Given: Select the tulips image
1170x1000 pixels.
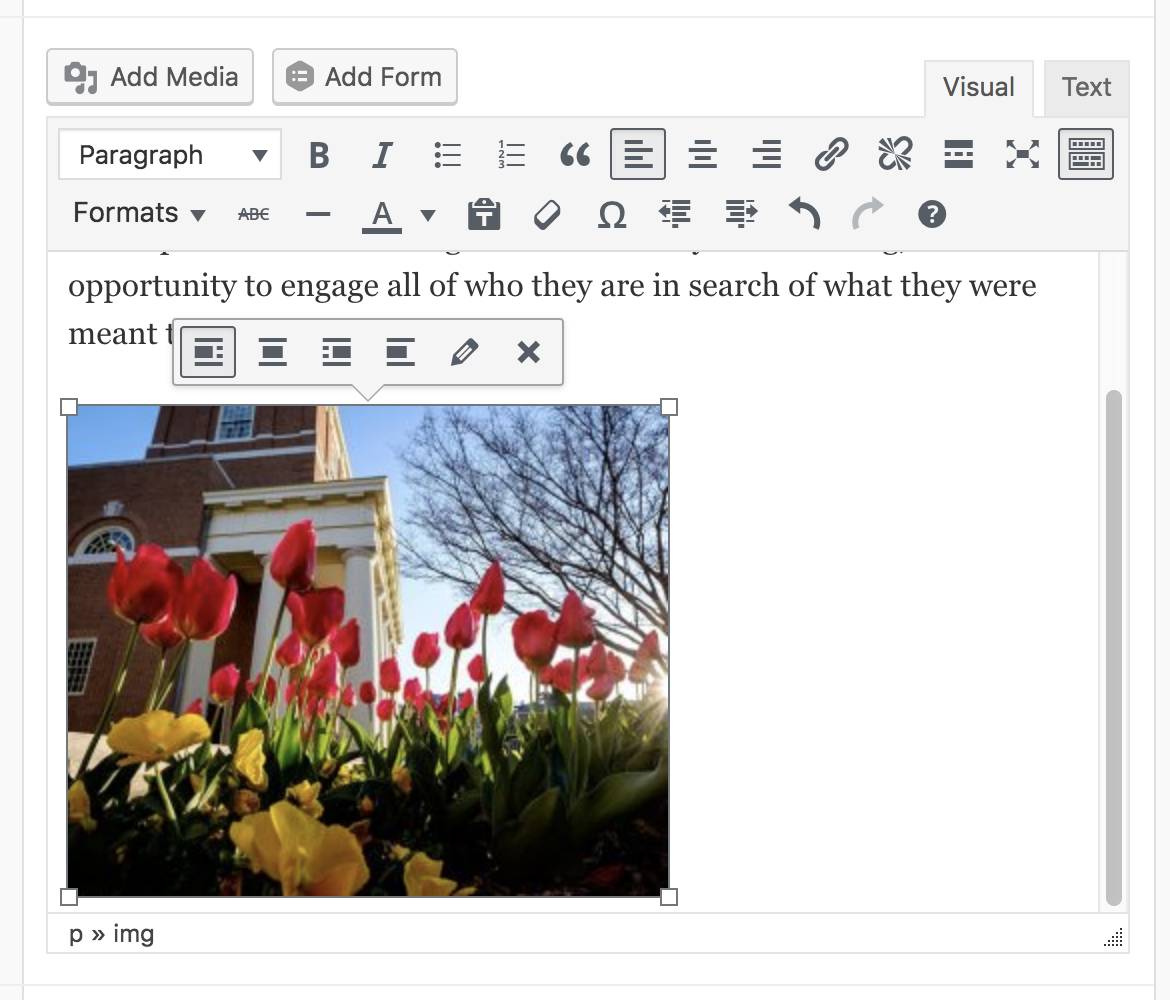Looking at the screenshot, I should click(368, 650).
